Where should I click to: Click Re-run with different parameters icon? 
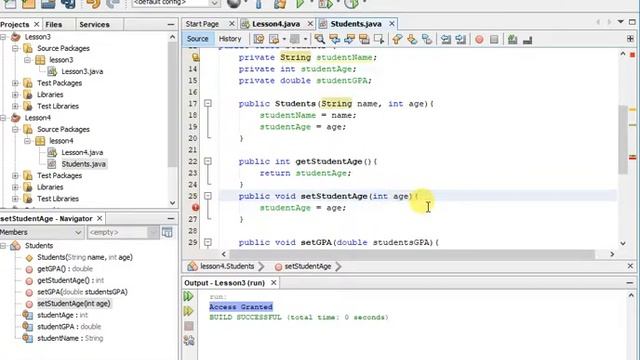[188, 311]
